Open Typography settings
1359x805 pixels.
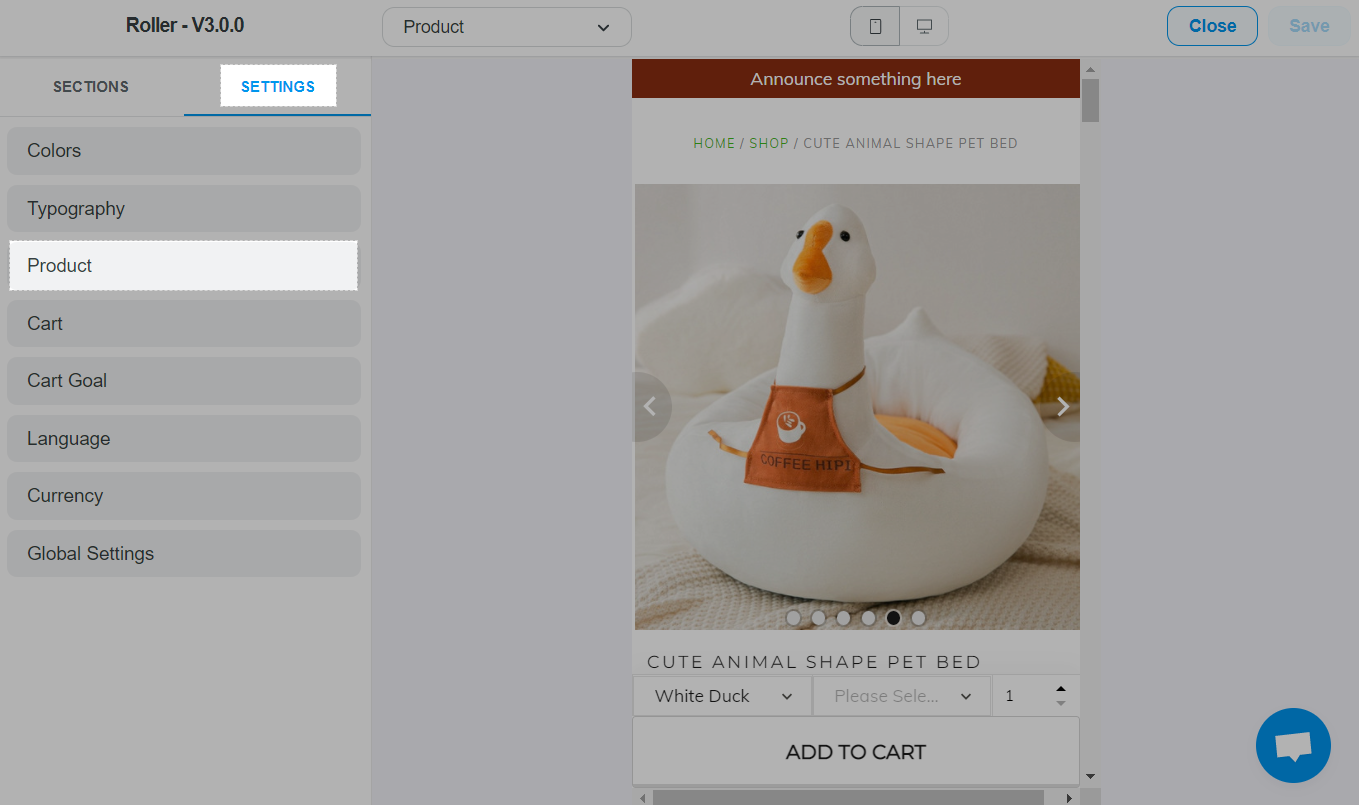point(184,209)
